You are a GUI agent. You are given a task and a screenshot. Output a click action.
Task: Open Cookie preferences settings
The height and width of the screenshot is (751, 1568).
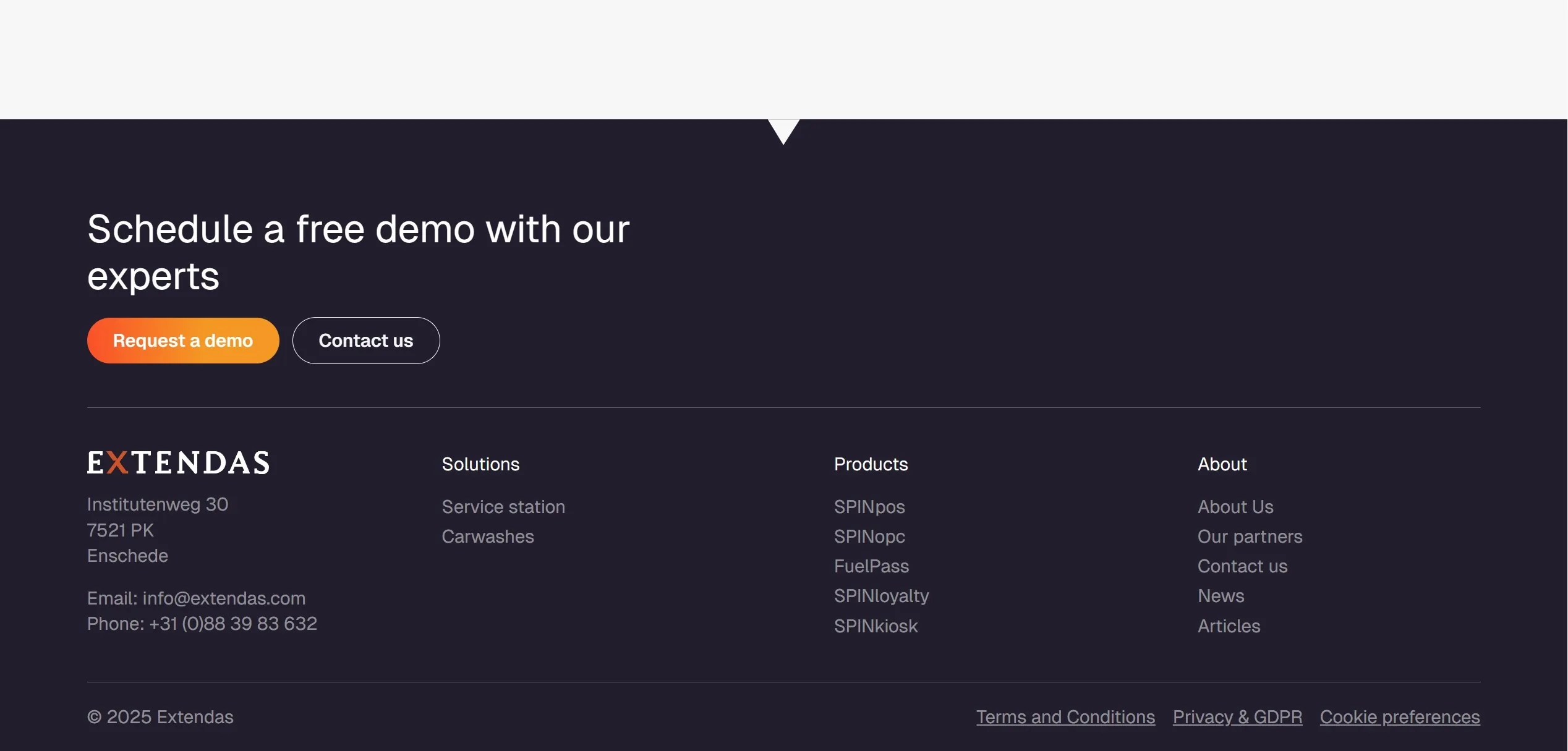(1400, 717)
